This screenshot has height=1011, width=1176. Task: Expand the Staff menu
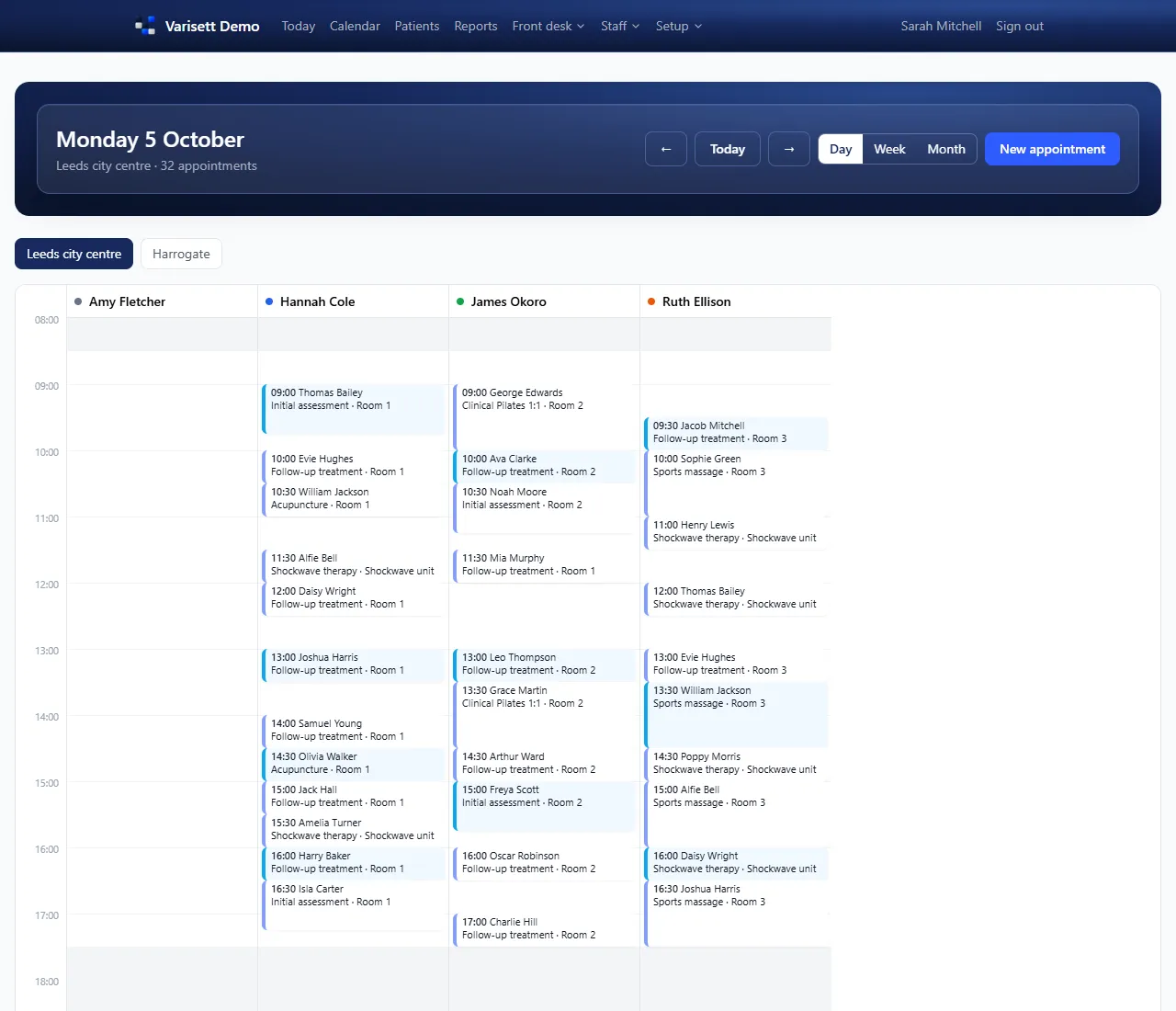(620, 26)
